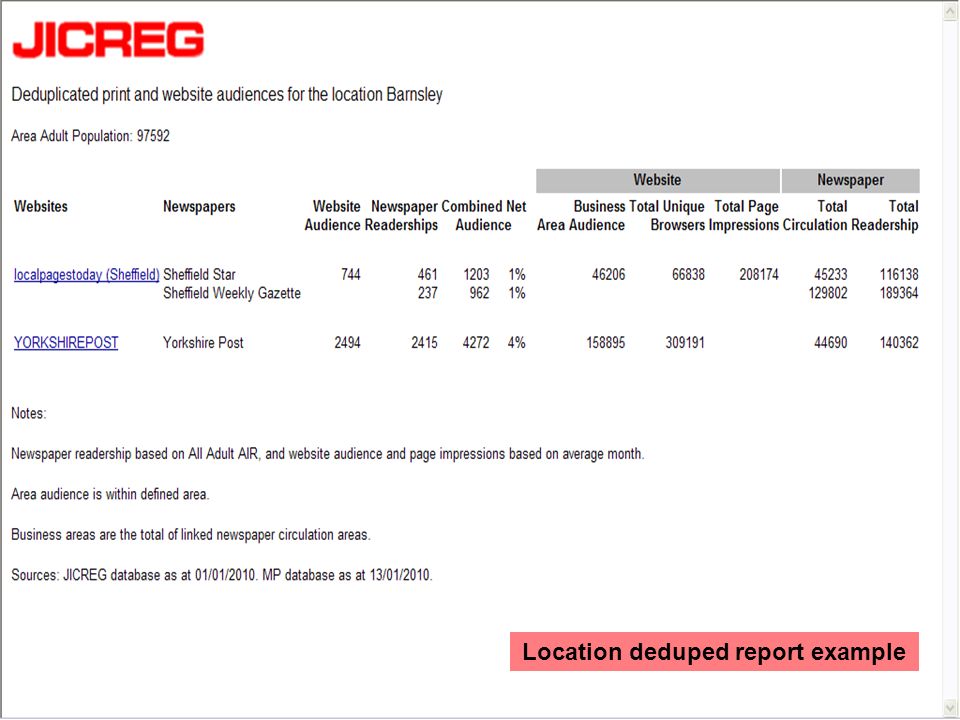Image resolution: width=960 pixels, height=720 pixels.
Task: Click the Newspaper Readerships column heading
Action: point(401,216)
